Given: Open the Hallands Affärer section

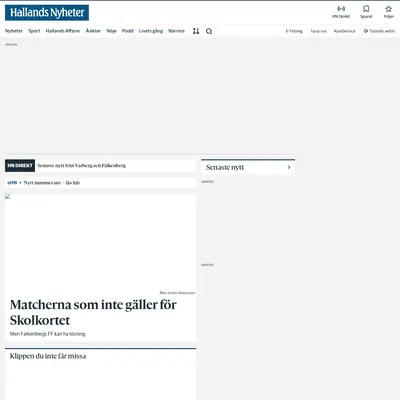Looking at the screenshot, I should coord(63,31).
